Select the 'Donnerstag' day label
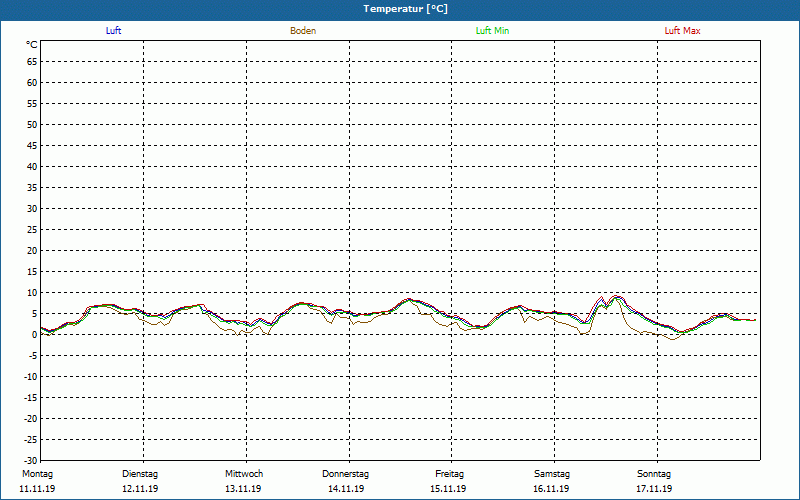The image size is (800, 500). [345, 474]
